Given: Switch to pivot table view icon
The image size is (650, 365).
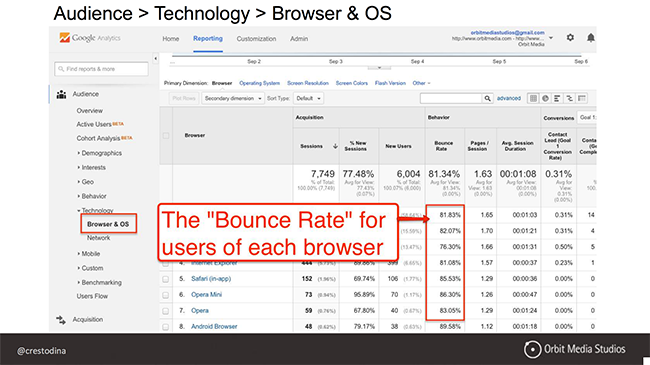Looking at the screenshot, I should coord(582,98).
